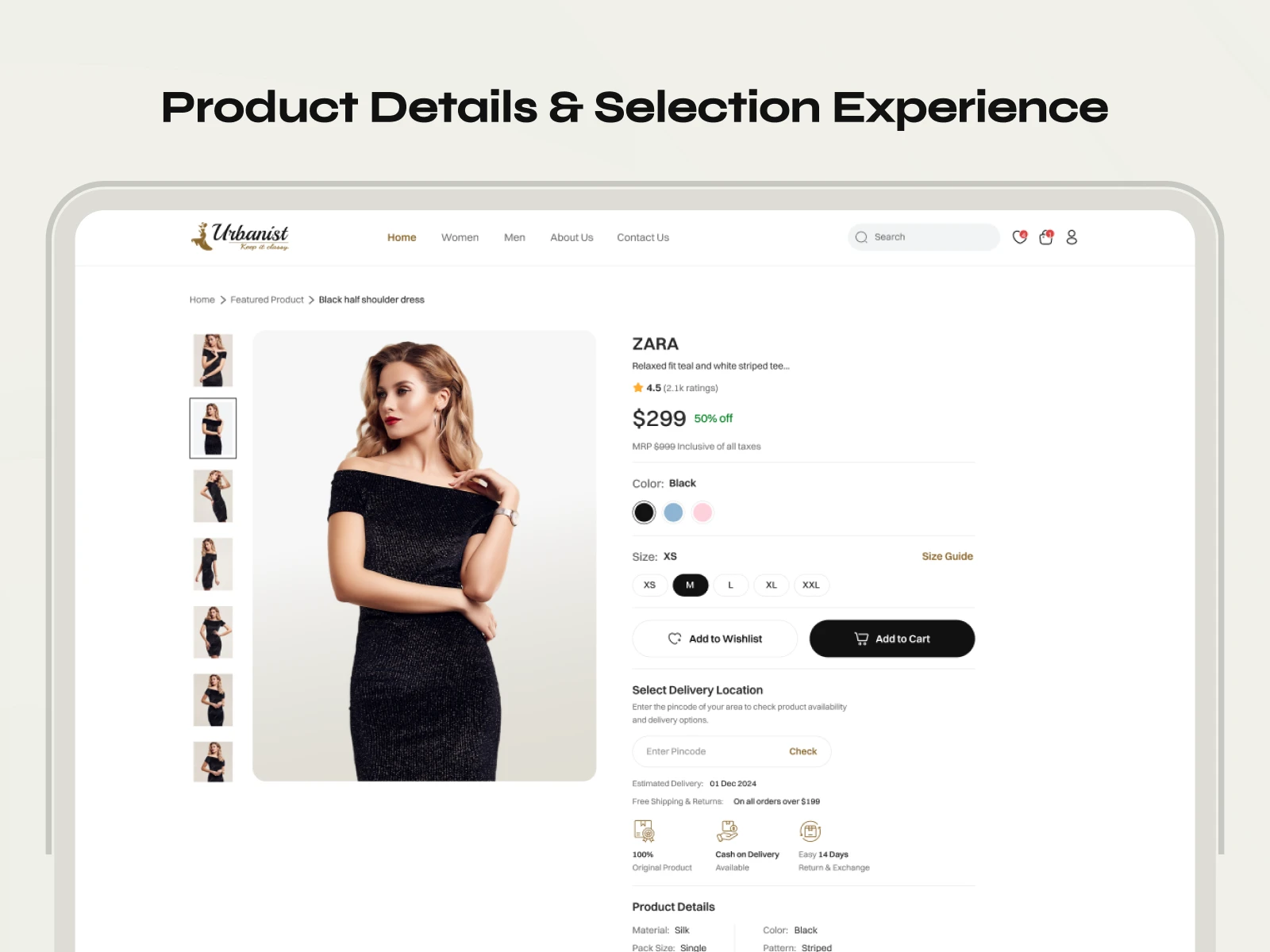Choose size XXL option
This screenshot has height=952, width=1270.
pyautogui.click(x=811, y=585)
